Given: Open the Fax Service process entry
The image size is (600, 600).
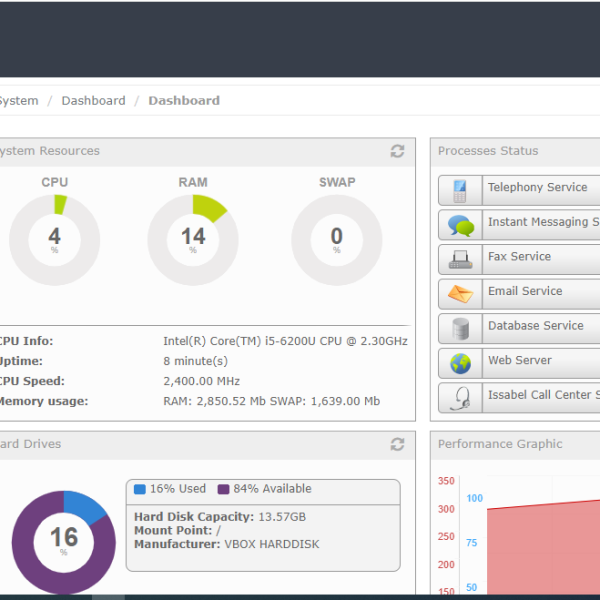Looking at the screenshot, I should click(x=519, y=257).
